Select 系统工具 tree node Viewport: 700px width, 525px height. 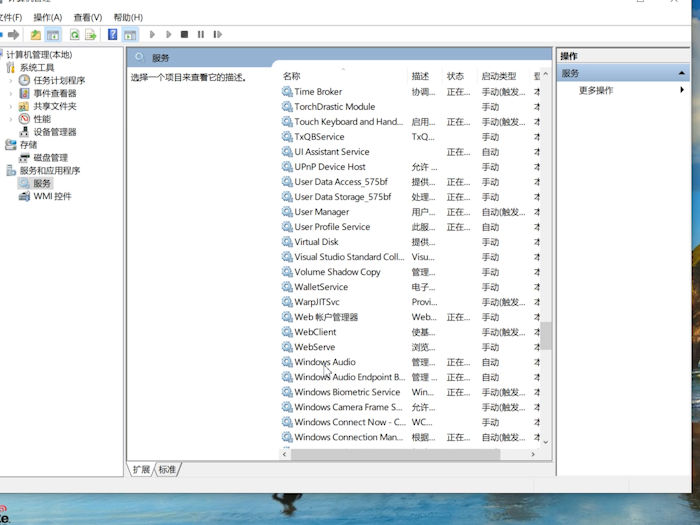tap(37, 67)
